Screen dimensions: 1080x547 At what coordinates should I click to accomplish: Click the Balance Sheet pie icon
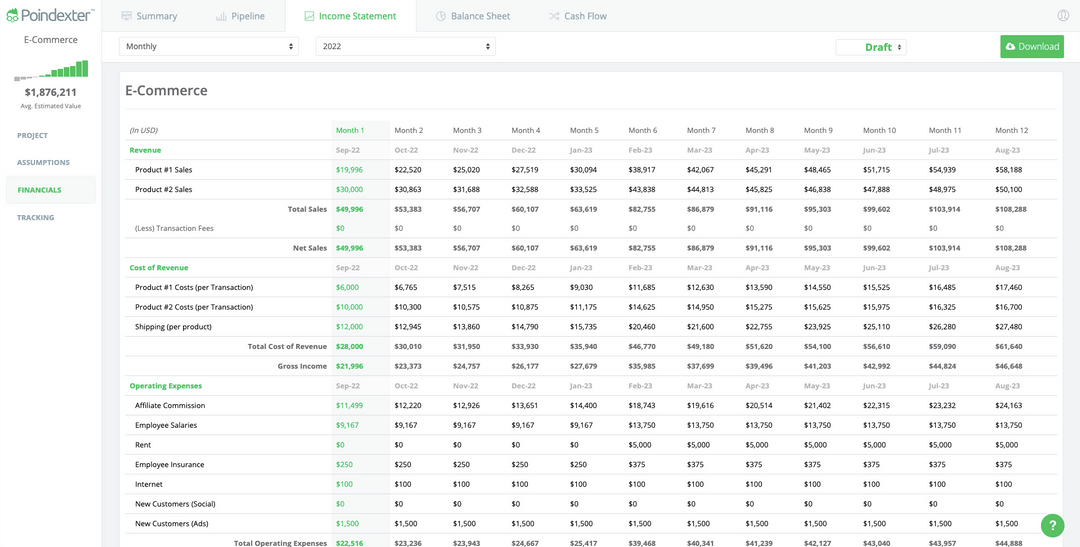(441, 16)
